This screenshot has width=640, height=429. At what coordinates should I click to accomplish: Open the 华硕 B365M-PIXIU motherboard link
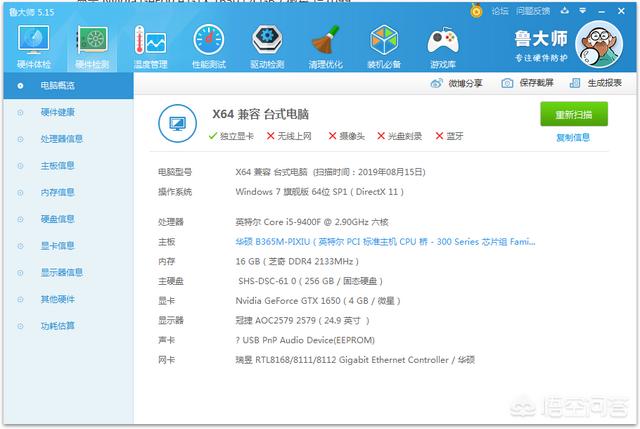[x=385, y=241]
